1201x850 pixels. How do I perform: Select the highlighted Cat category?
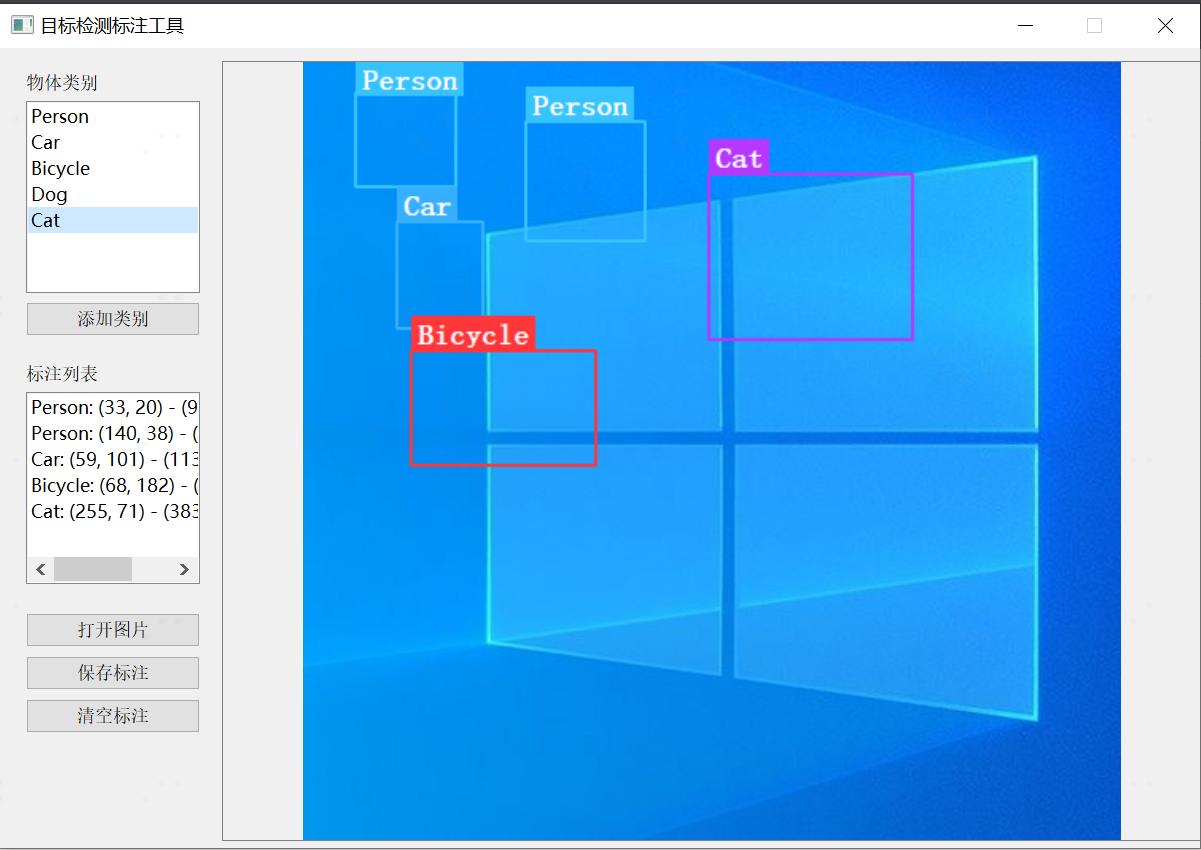click(x=112, y=220)
